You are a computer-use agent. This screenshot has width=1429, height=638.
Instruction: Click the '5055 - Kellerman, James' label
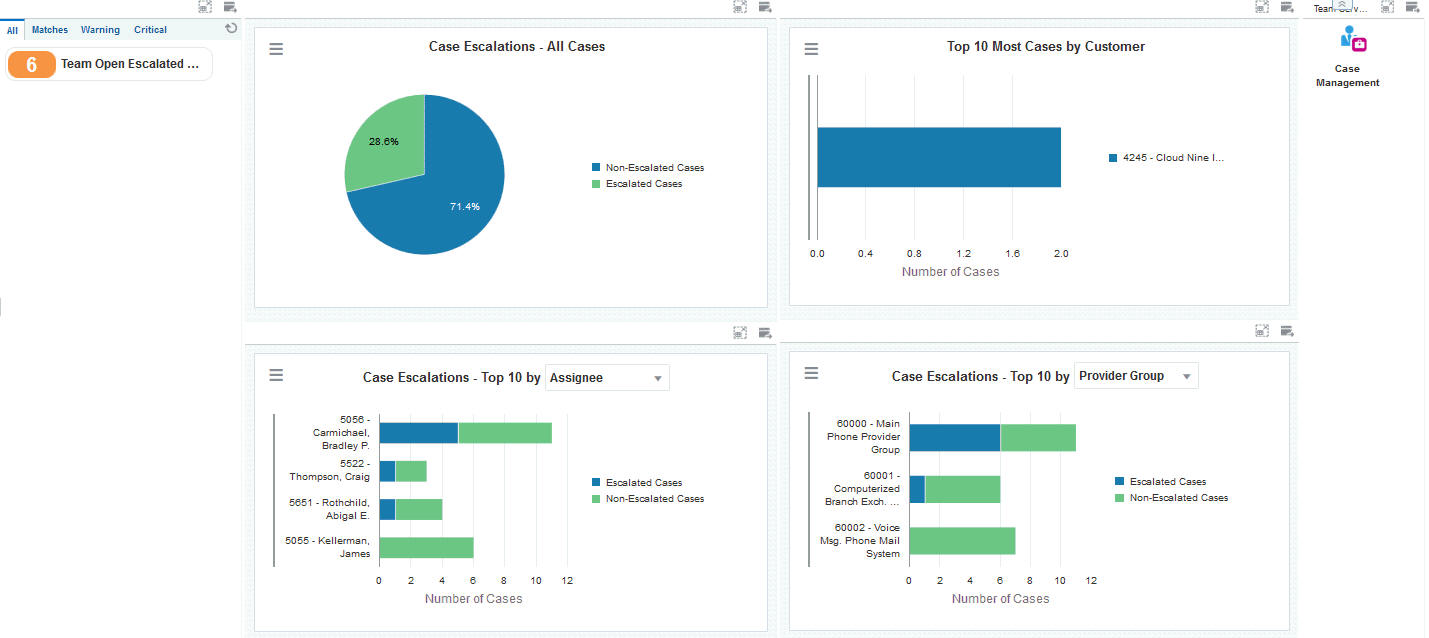click(x=327, y=547)
